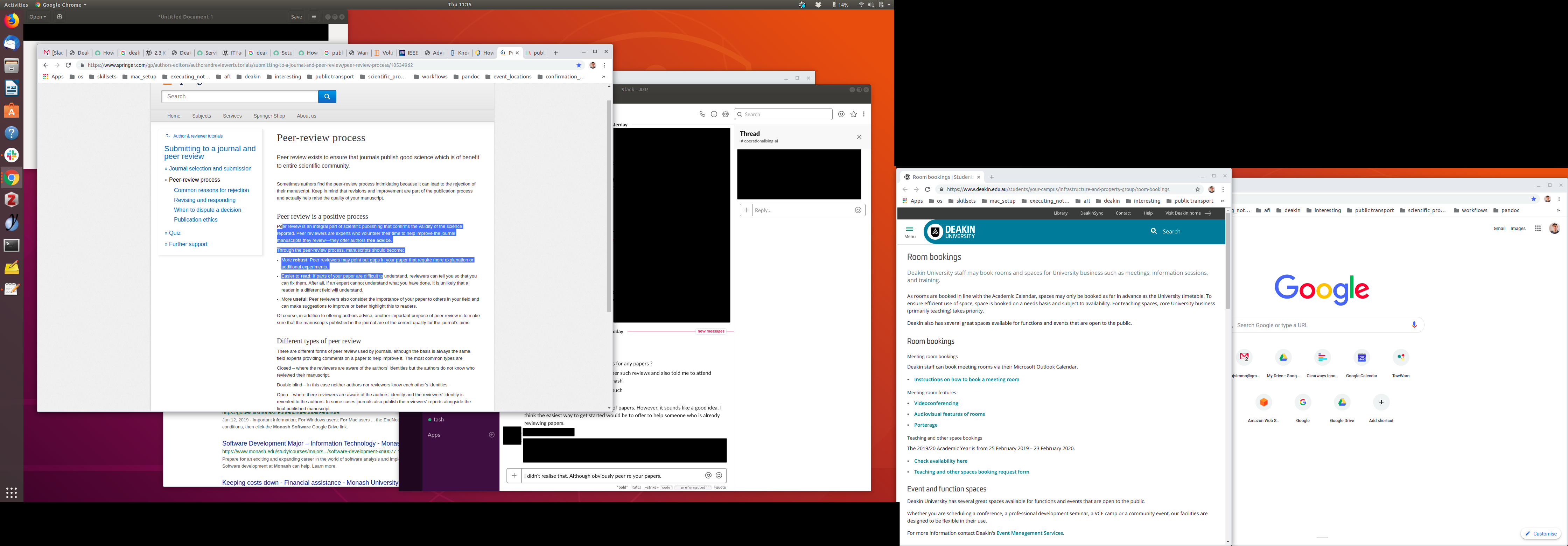Expand Journal selection and submission section
The width and height of the screenshot is (1568, 546).
pos(209,169)
